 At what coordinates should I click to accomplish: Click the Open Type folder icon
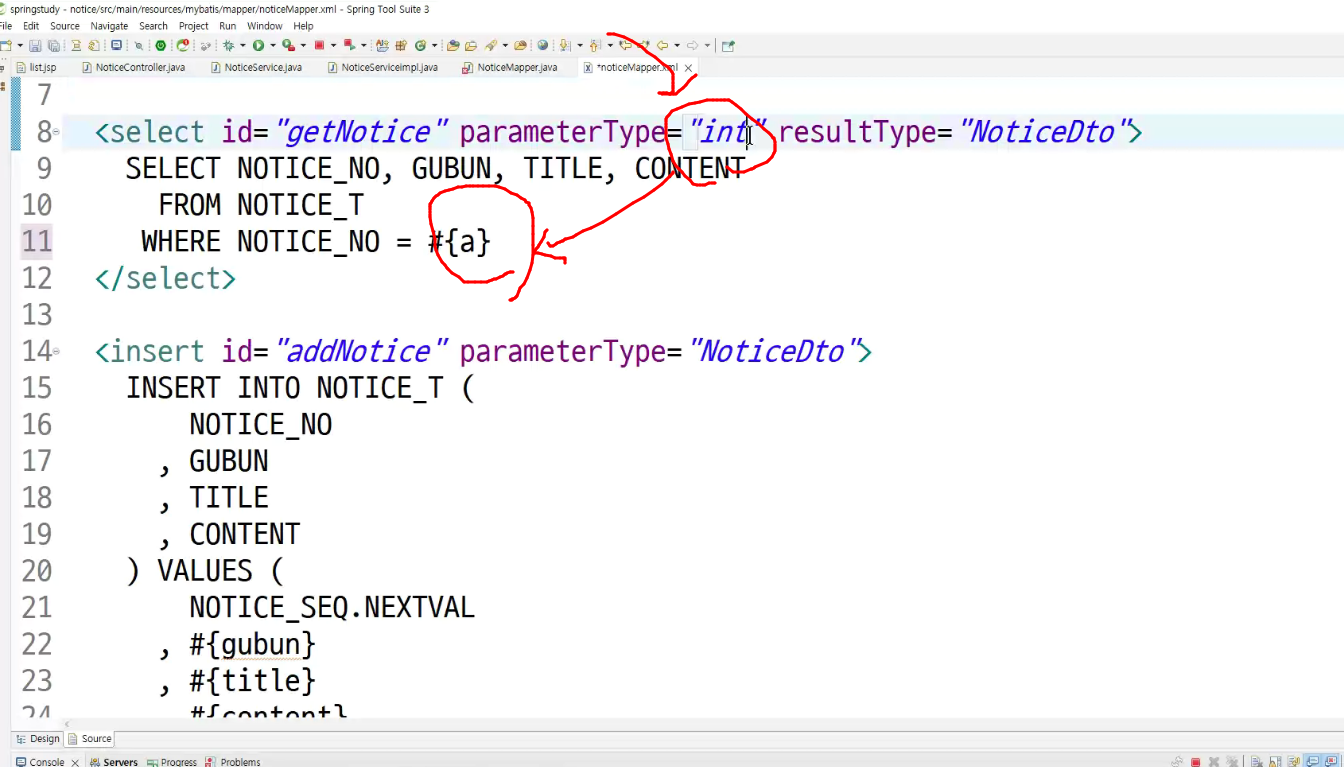coord(453,45)
